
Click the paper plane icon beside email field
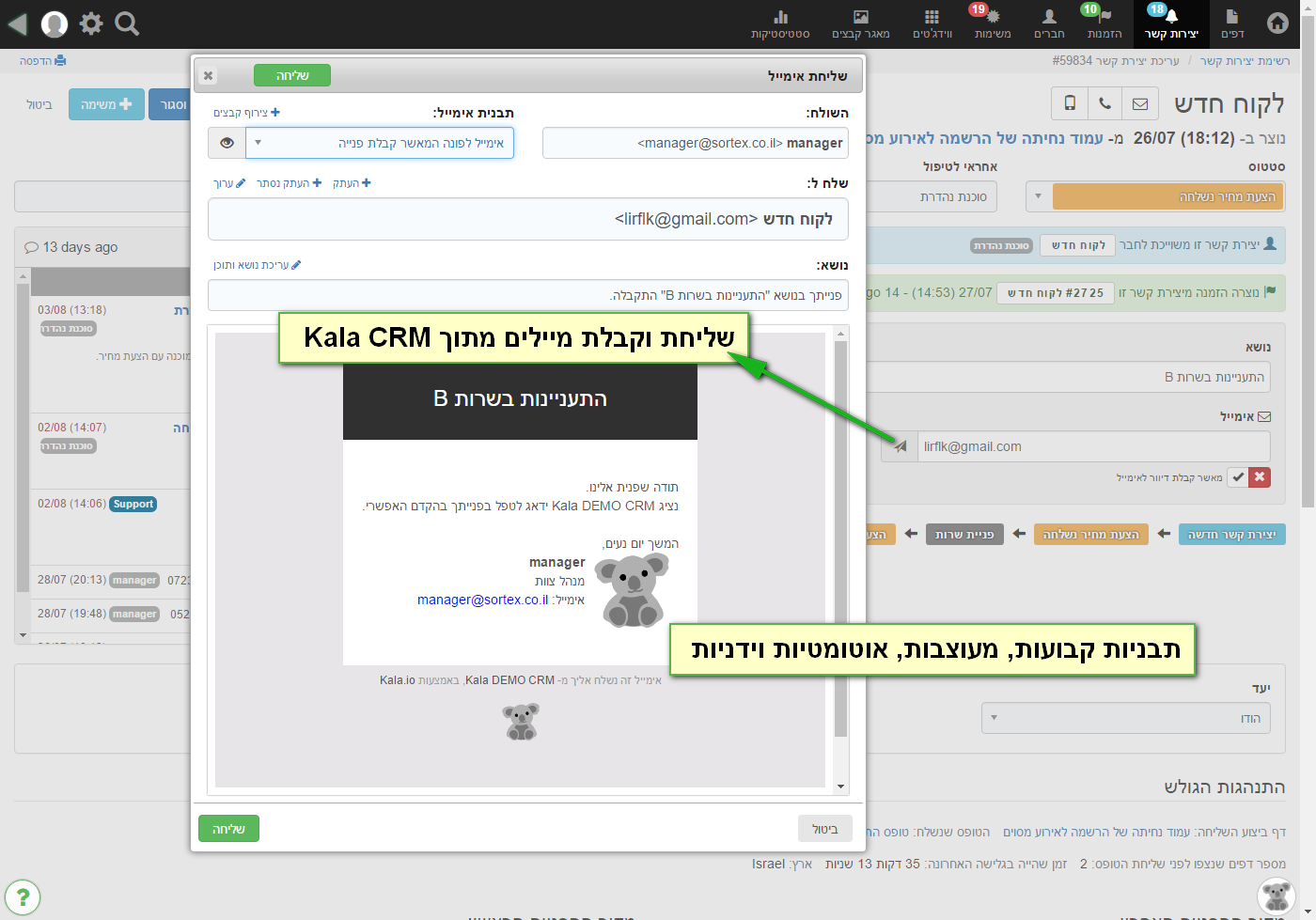[900, 446]
